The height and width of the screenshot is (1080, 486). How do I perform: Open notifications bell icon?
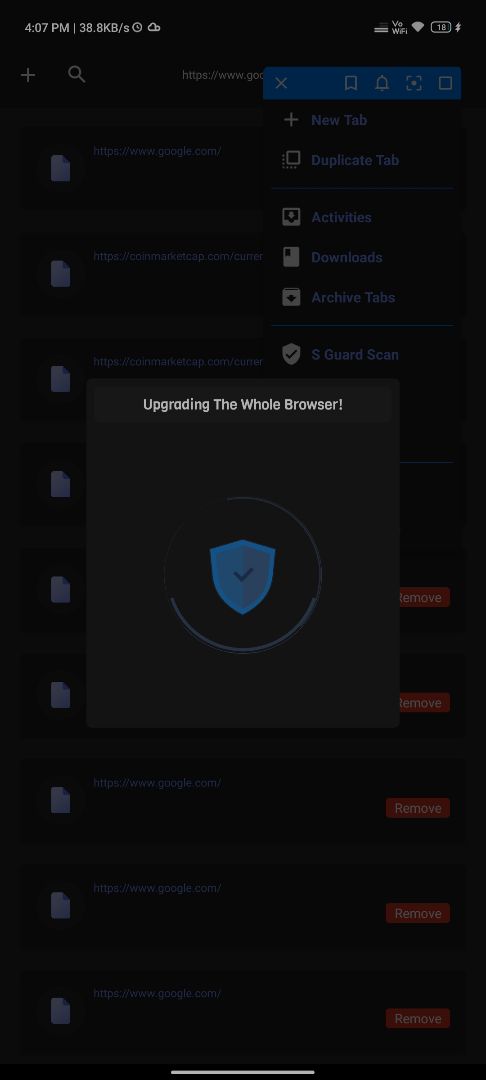pos(381,83)
